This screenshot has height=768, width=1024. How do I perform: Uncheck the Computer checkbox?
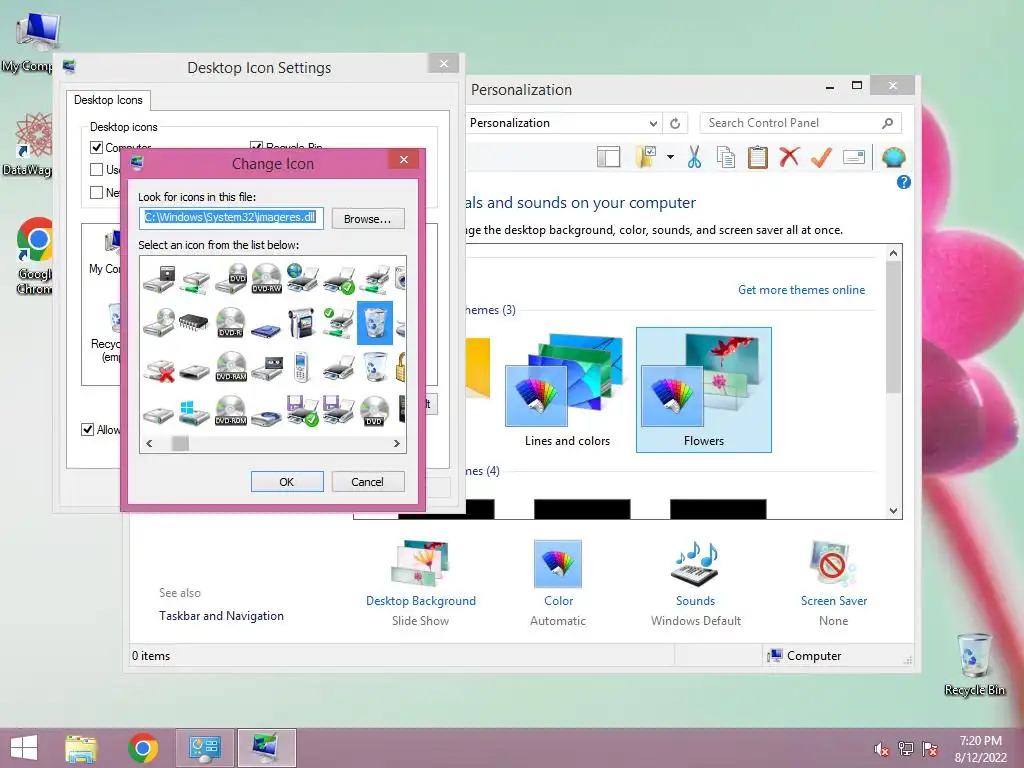click(97, 148)
